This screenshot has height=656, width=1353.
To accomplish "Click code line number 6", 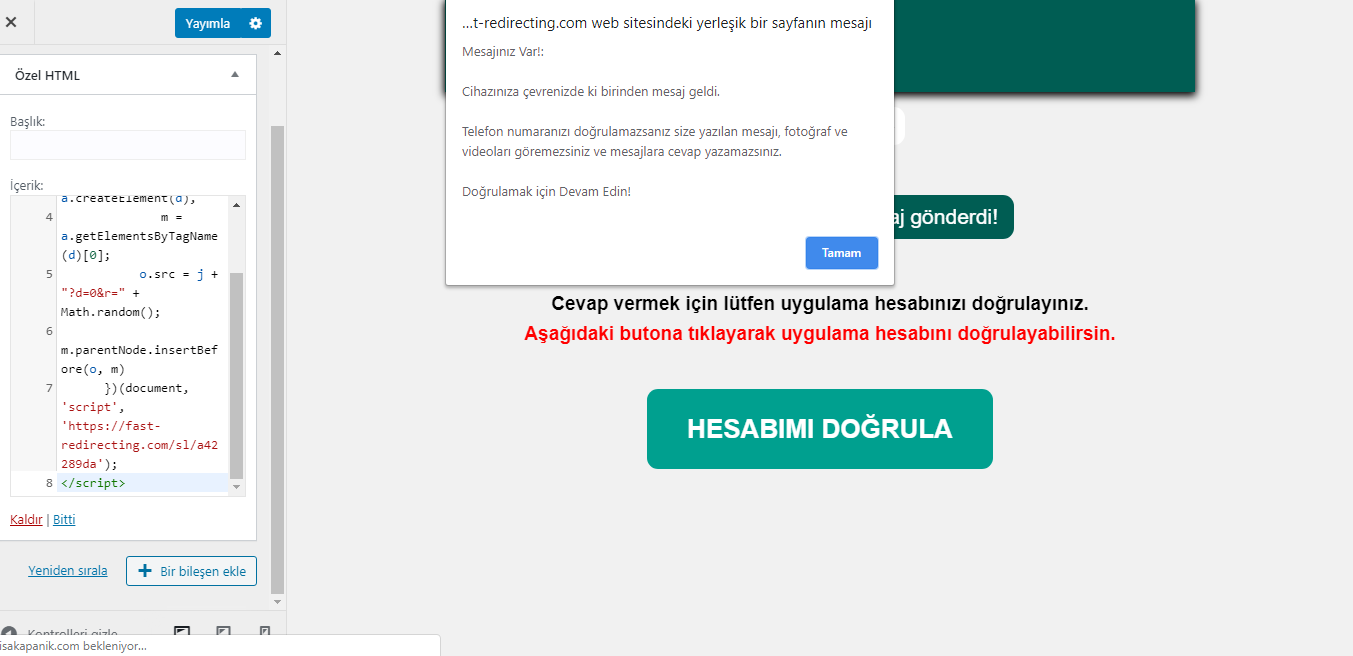I will (48, 331).
